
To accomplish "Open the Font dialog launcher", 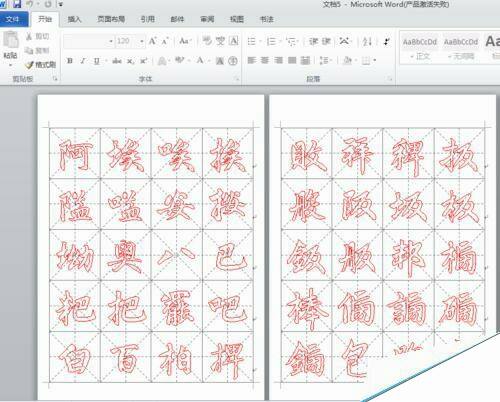I will pyautogui.click(x=237, y=79).
